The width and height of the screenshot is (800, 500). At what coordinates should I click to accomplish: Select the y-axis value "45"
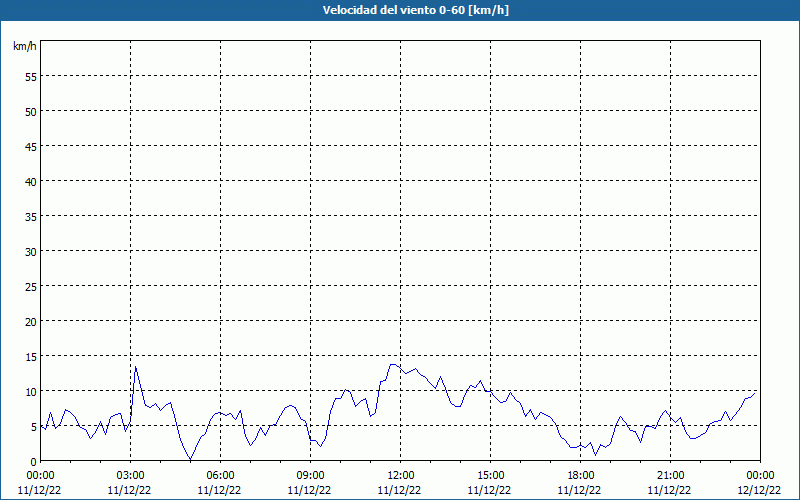coord(31,146)
